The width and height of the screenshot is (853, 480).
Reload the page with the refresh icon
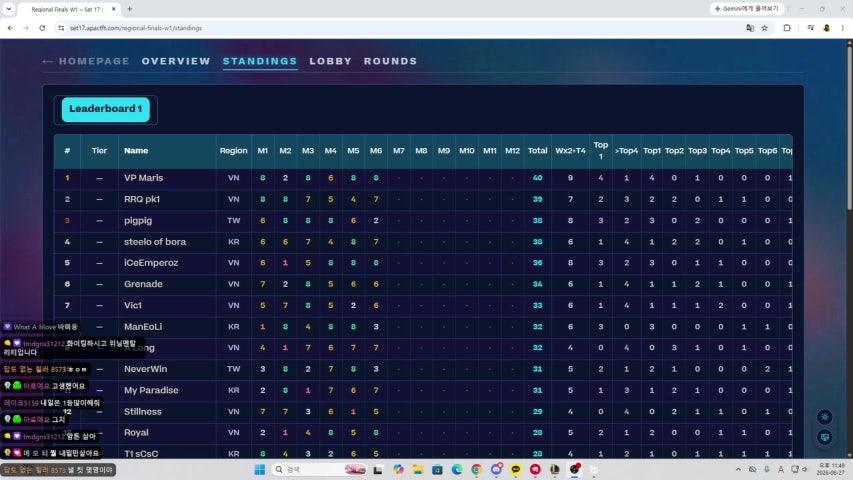[42, 28]
